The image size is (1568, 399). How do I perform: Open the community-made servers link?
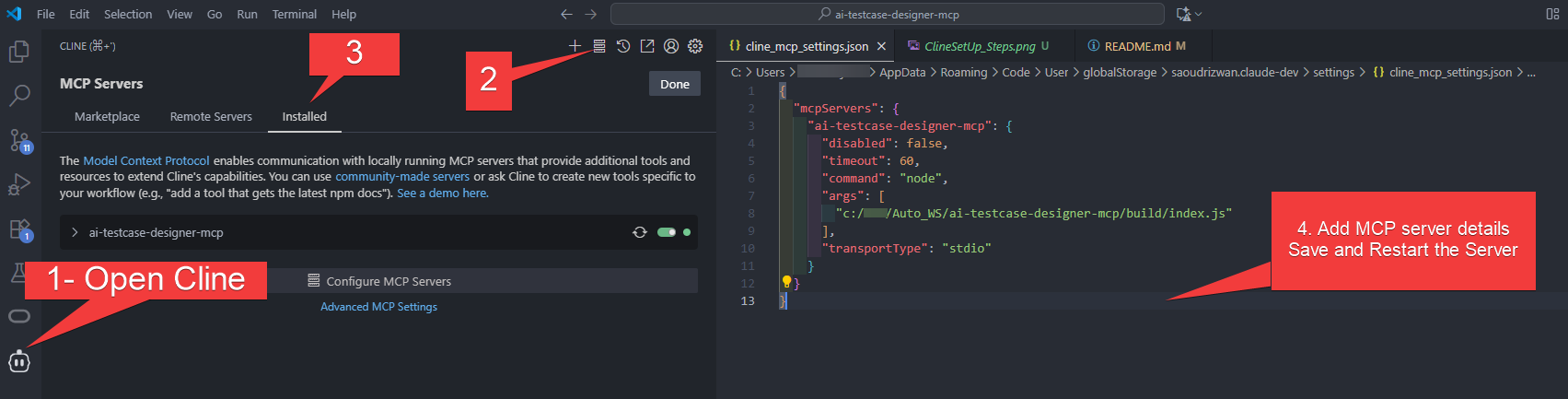[x=402, y=176]
